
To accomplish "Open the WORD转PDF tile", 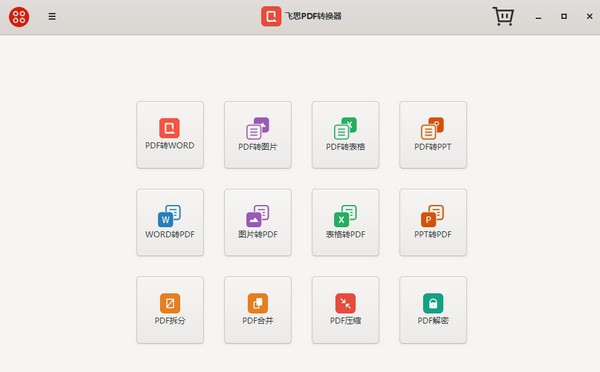I will tap(170, 222).
